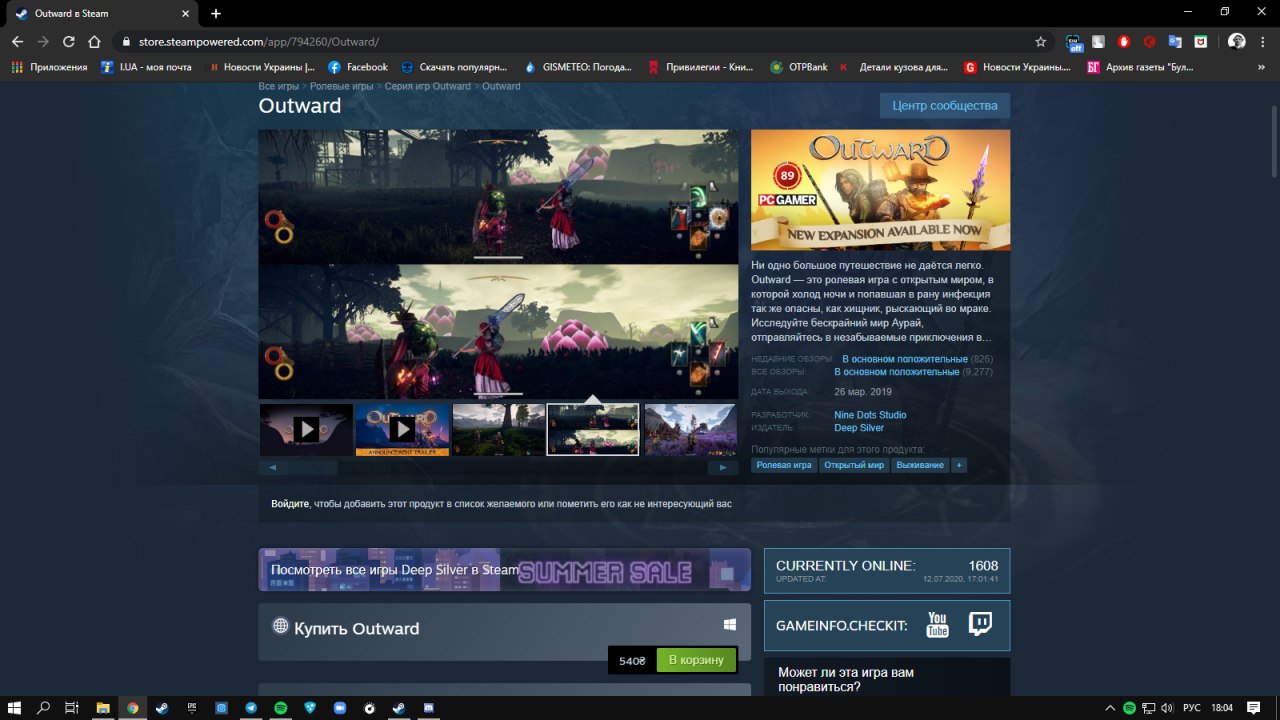Click the extension icon with 'off' badge
This screenshot has height=720, width=1280.
click(1074, 43)
